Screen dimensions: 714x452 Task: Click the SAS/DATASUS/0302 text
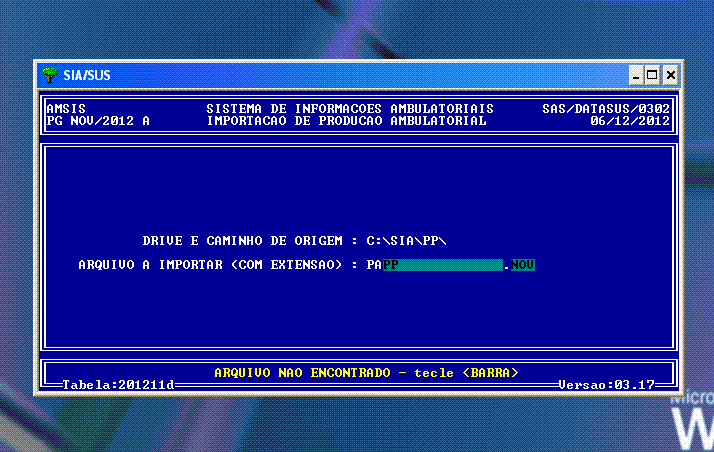click(606, 108)
